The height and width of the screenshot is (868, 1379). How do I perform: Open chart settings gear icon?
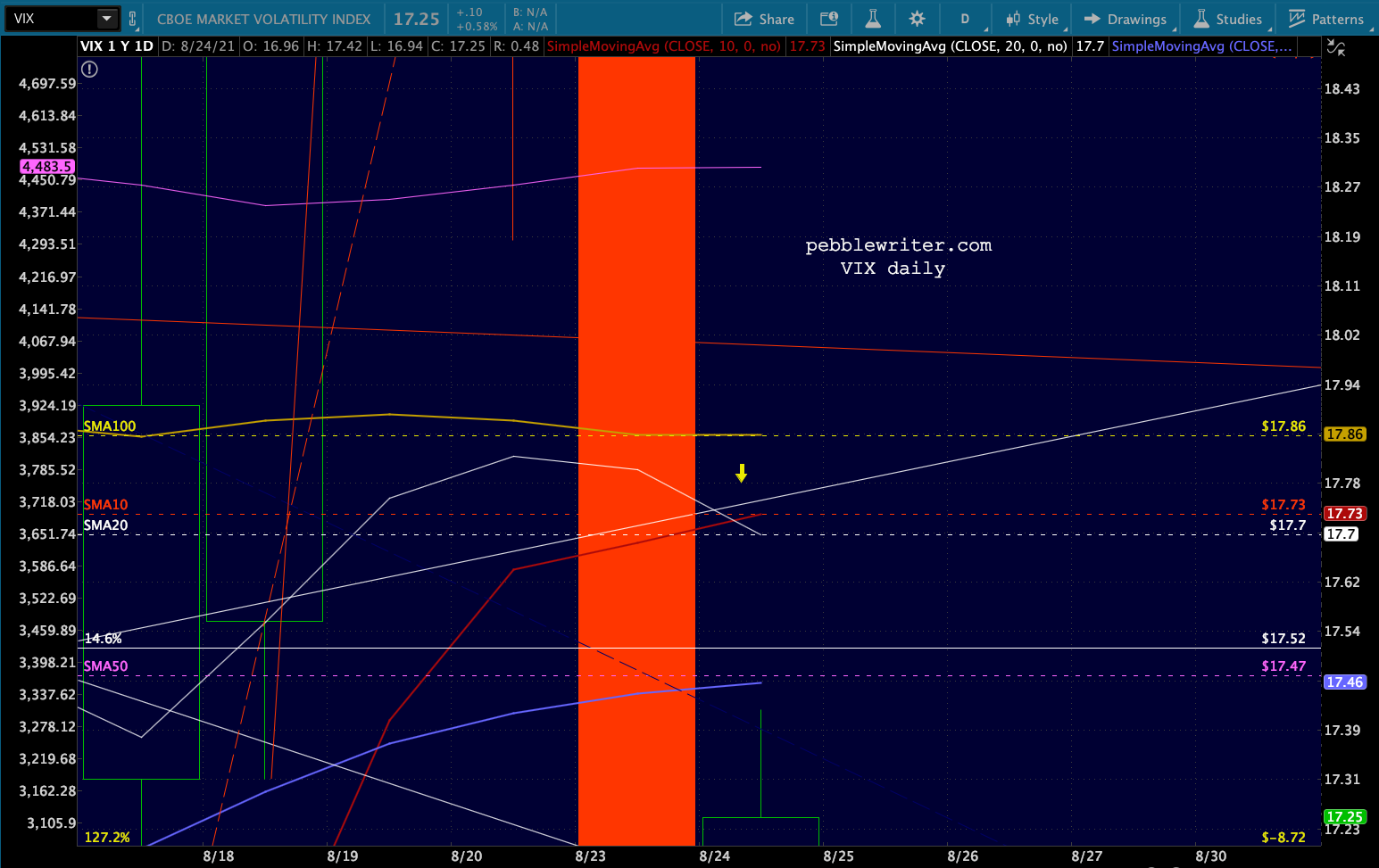917,19
